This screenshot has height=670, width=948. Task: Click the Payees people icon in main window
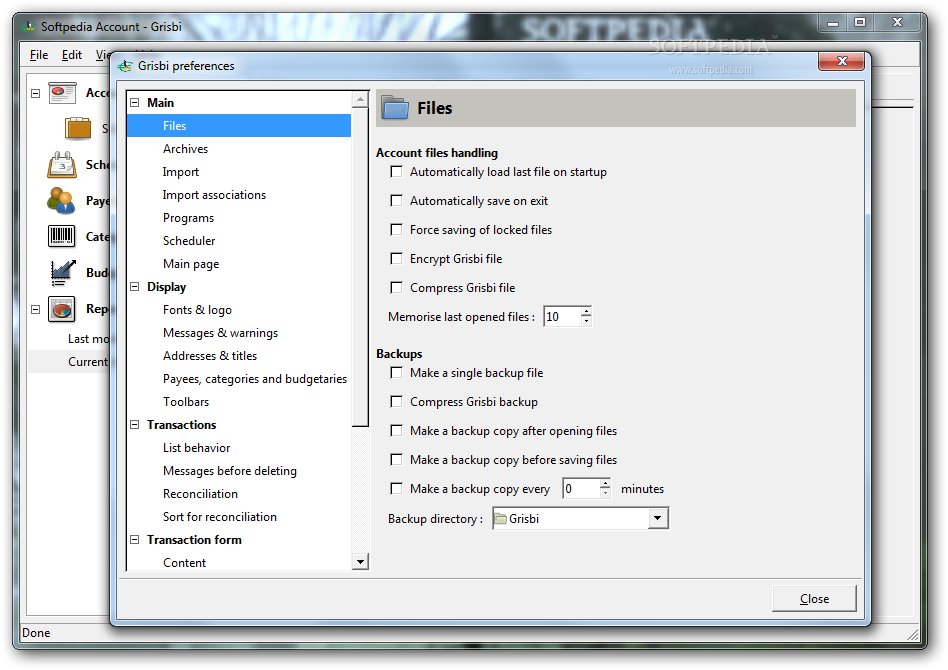(61, 200)
